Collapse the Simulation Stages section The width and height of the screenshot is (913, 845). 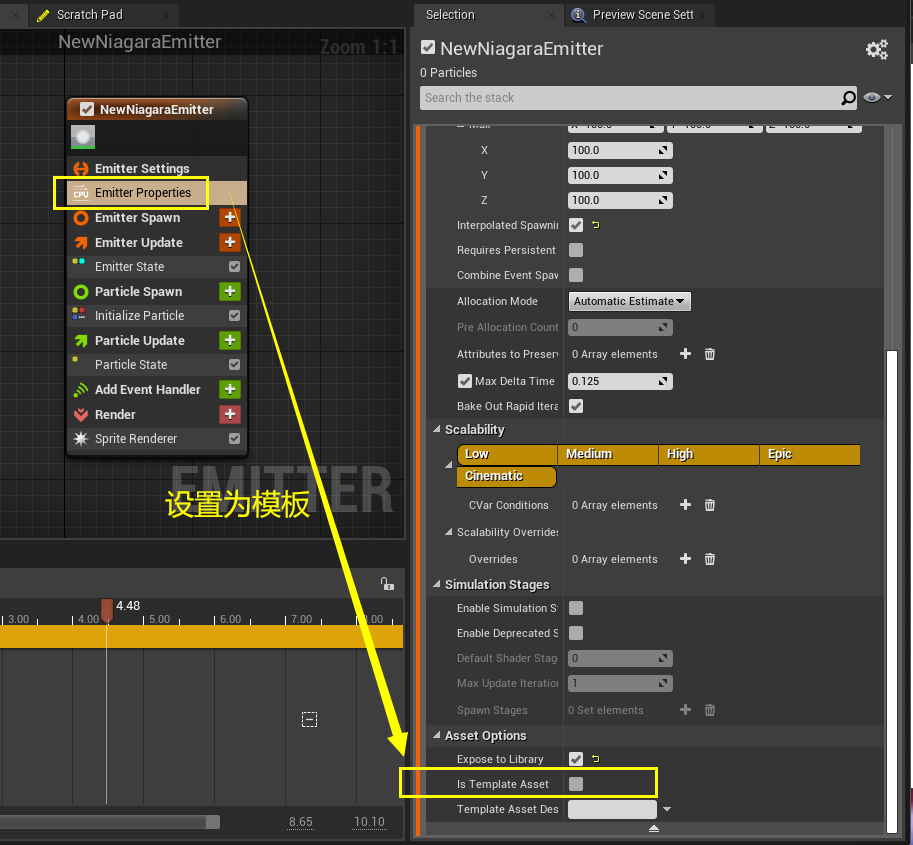coord(437,584)
